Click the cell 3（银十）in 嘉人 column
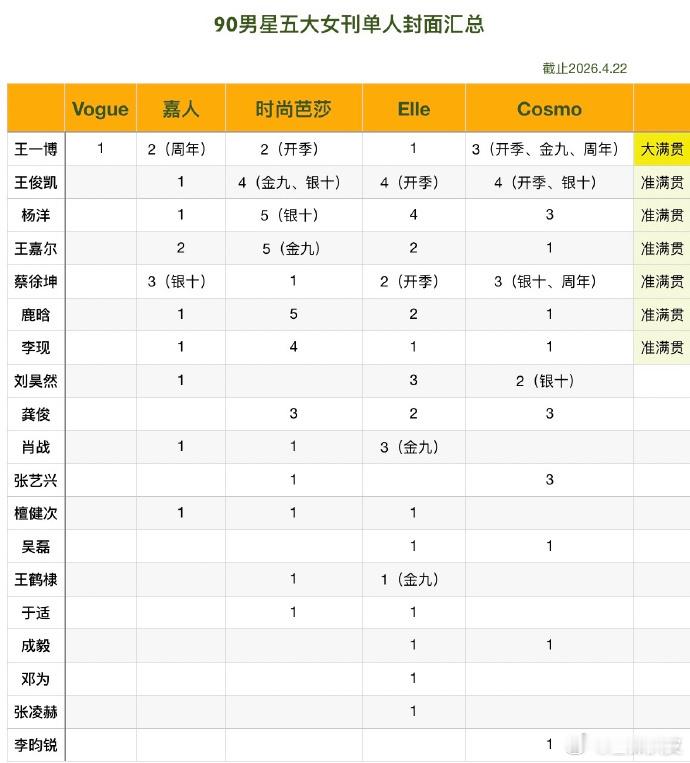This screenshot has width=690, height=763. [181, 281]
